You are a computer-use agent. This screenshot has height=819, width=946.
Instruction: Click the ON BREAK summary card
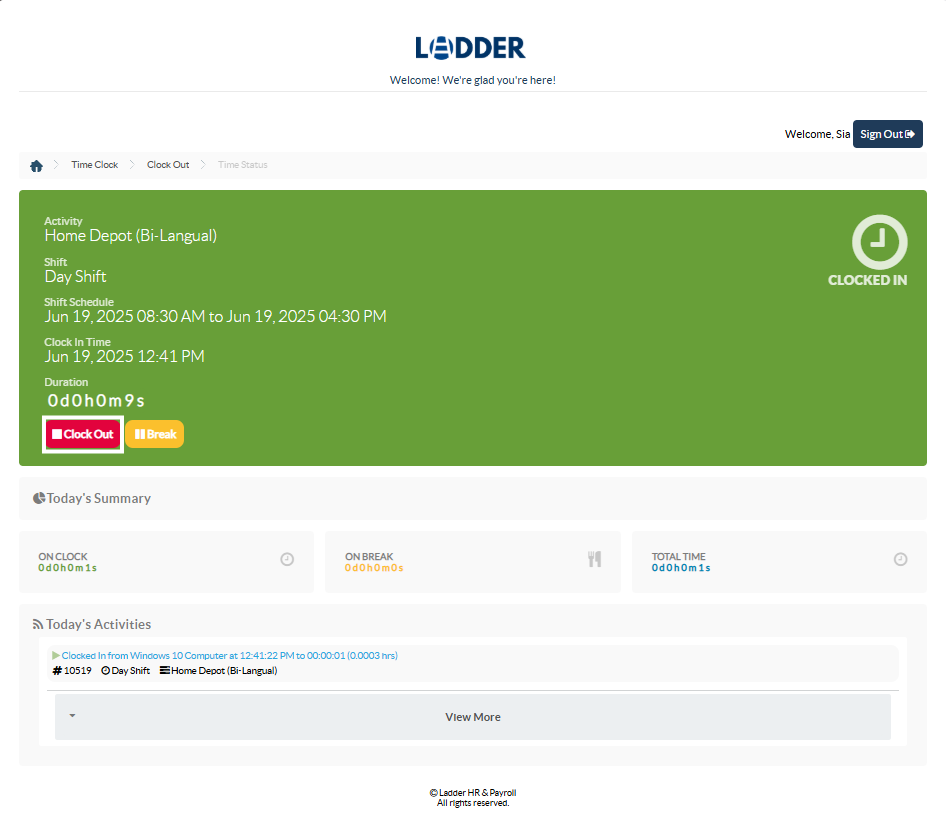click(473, 562)
